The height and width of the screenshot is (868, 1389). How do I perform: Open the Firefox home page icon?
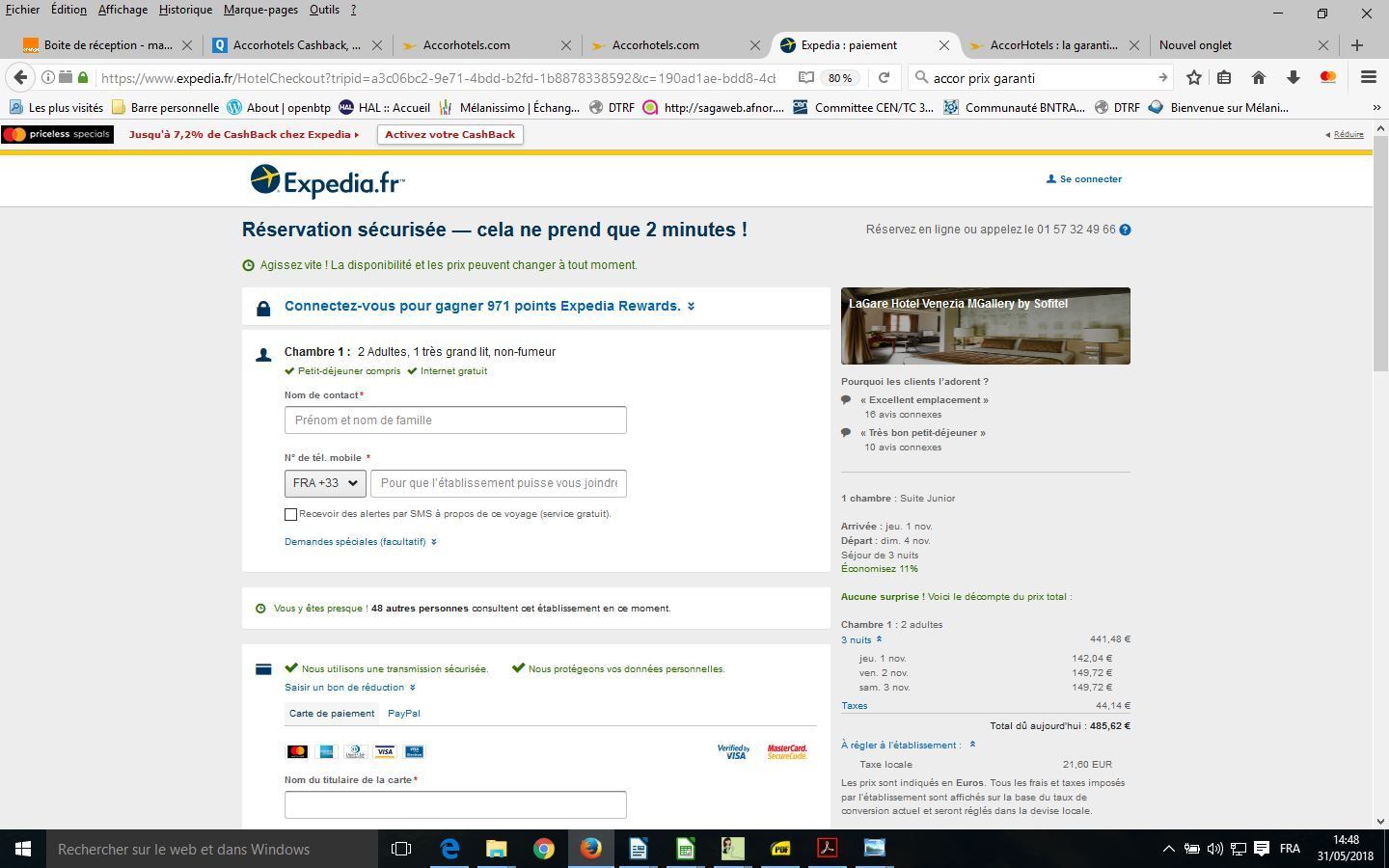tap(1259, 77)
